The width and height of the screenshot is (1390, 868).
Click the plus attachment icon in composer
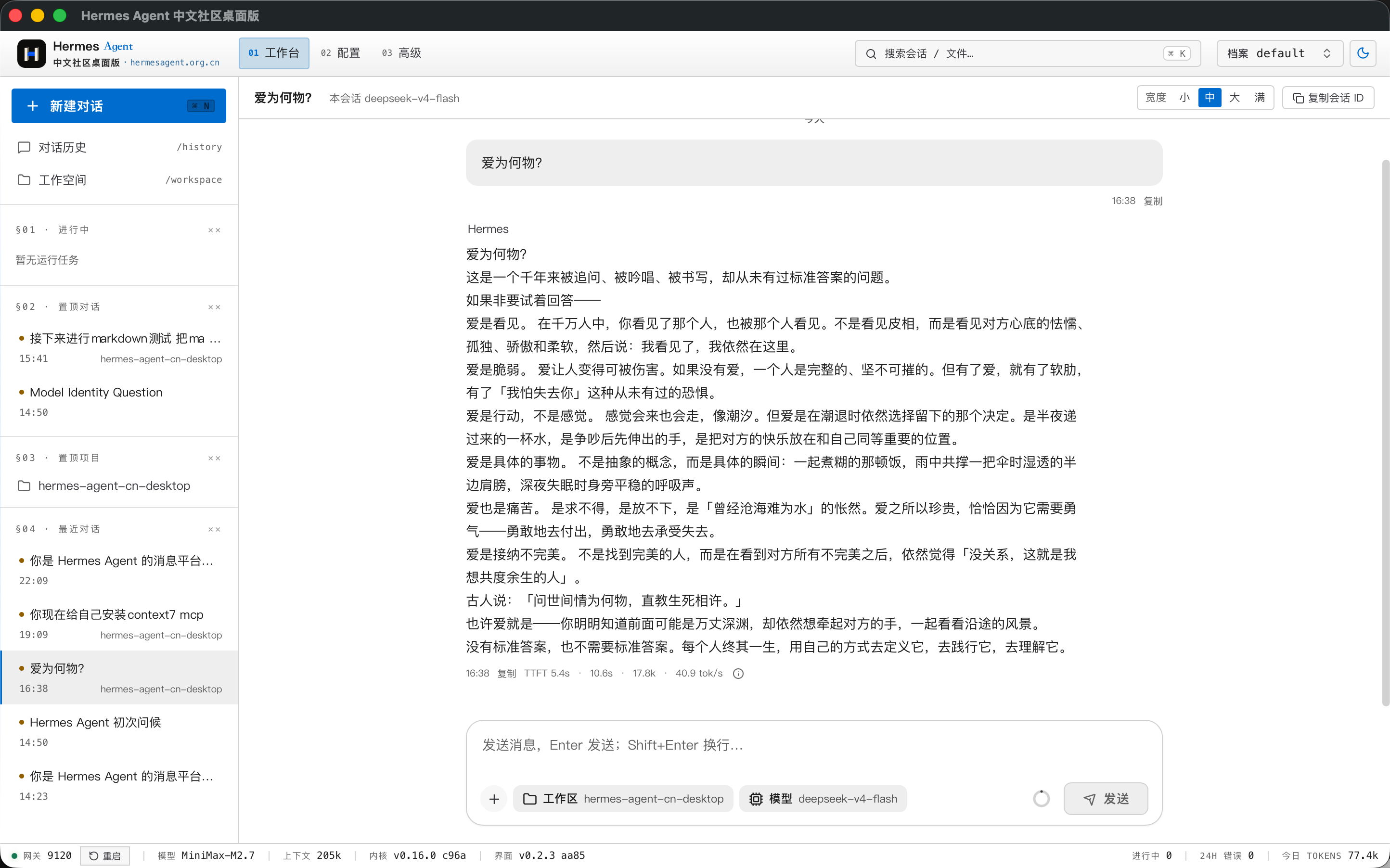pyautogui.click(x=494, y=799)
